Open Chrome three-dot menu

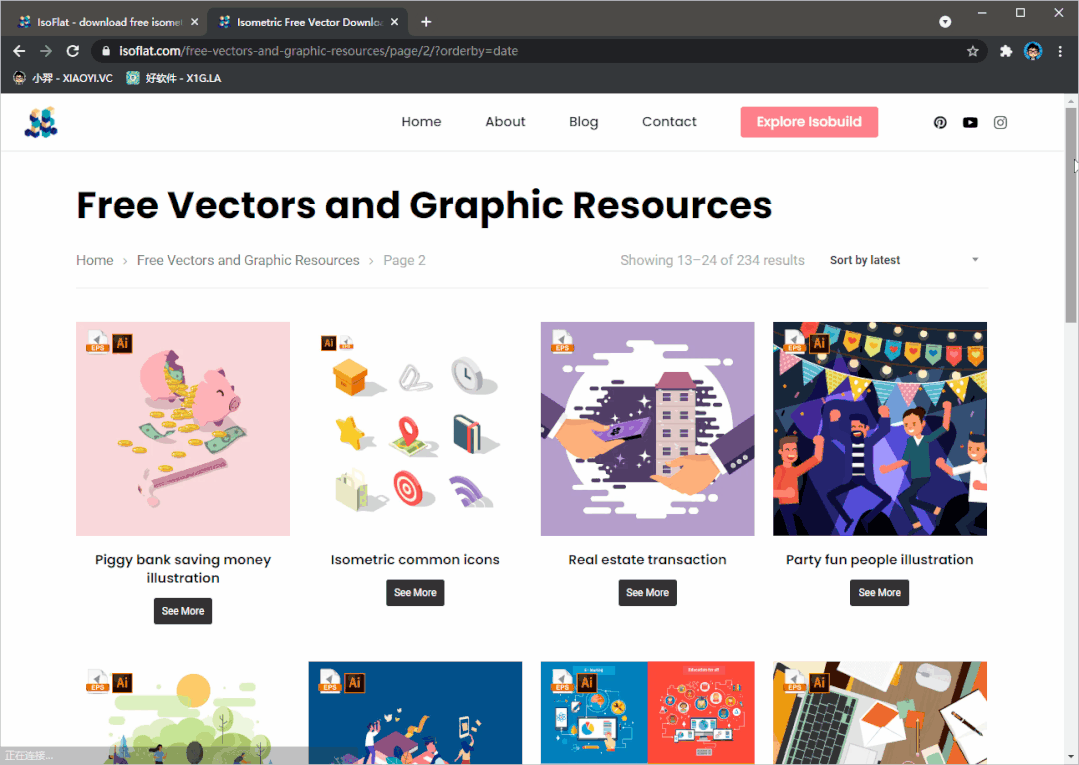click(1060, 51)
